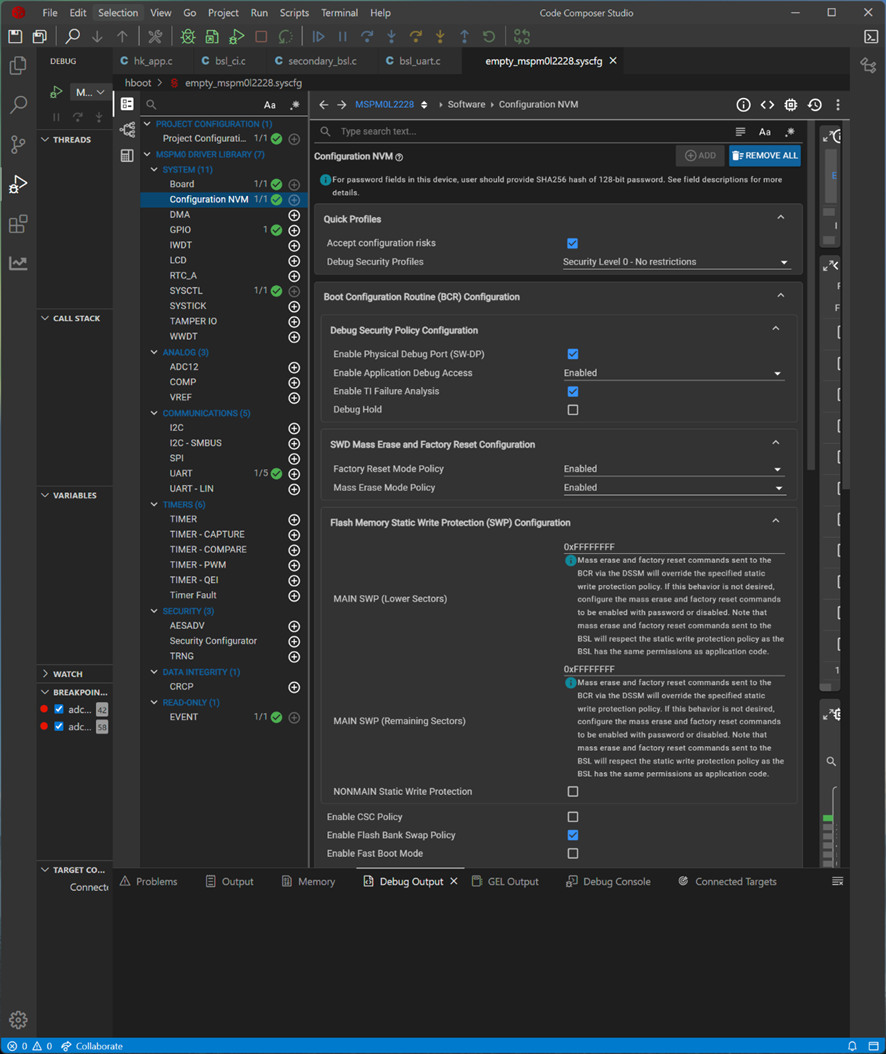
Task: Click the Save All toolbar icon
Action: pos(40,36)
